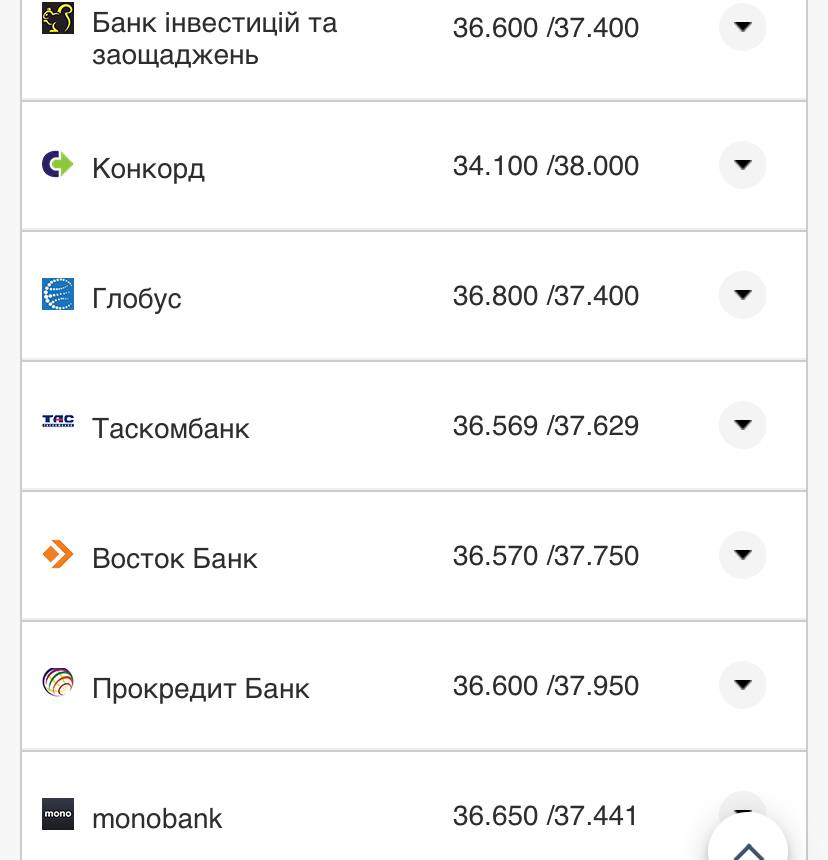Click the monobank logo
The image size is (828, 860).
[x=58, y=814]
